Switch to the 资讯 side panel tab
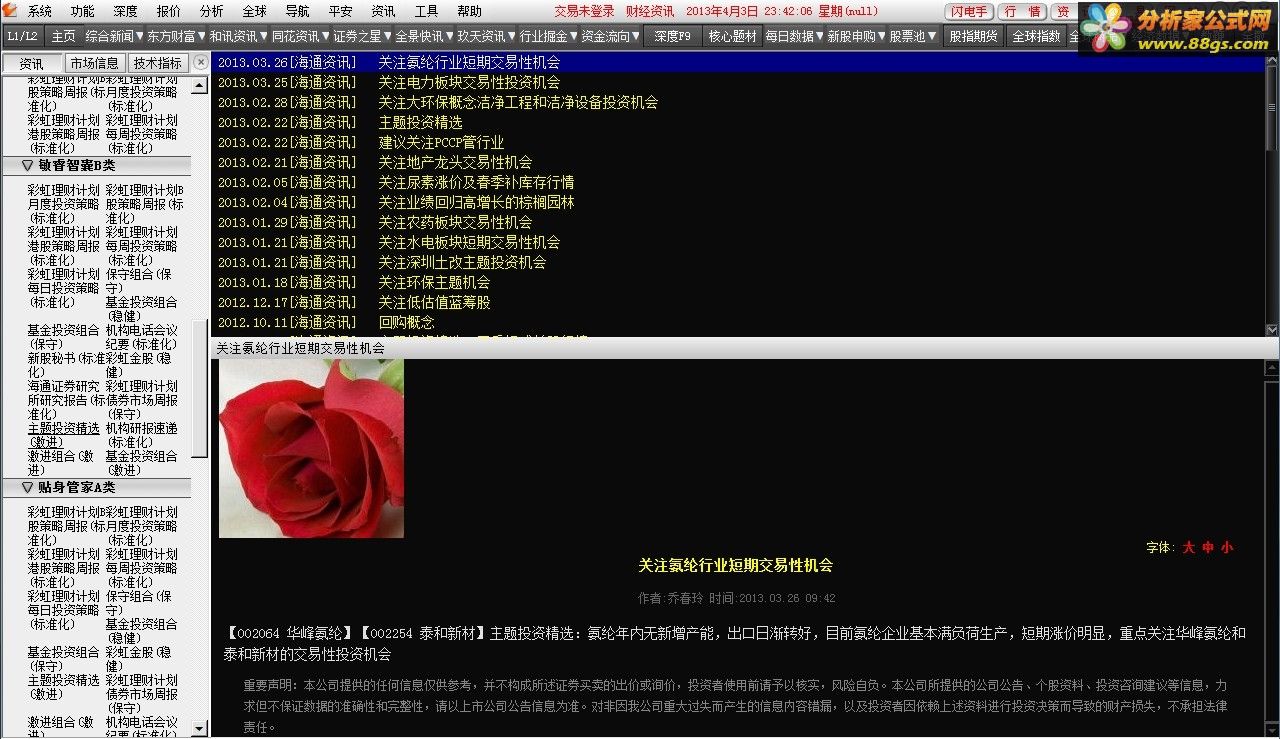Viewport: 1280px width, 739px height. (x=31, y=63)
